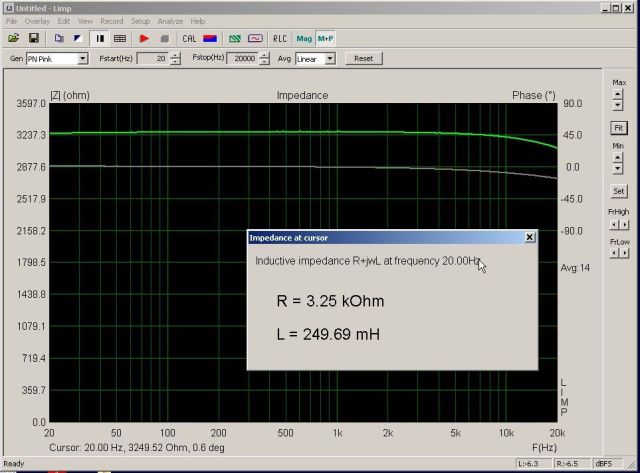Lower graph Min with the down arrow

(618, 168)
